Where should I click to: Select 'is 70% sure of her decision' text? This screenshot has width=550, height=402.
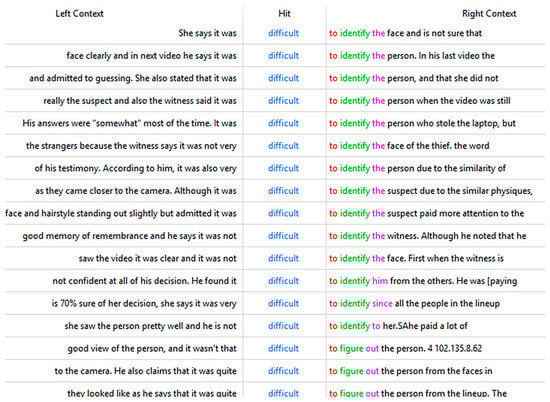[144, 303]
